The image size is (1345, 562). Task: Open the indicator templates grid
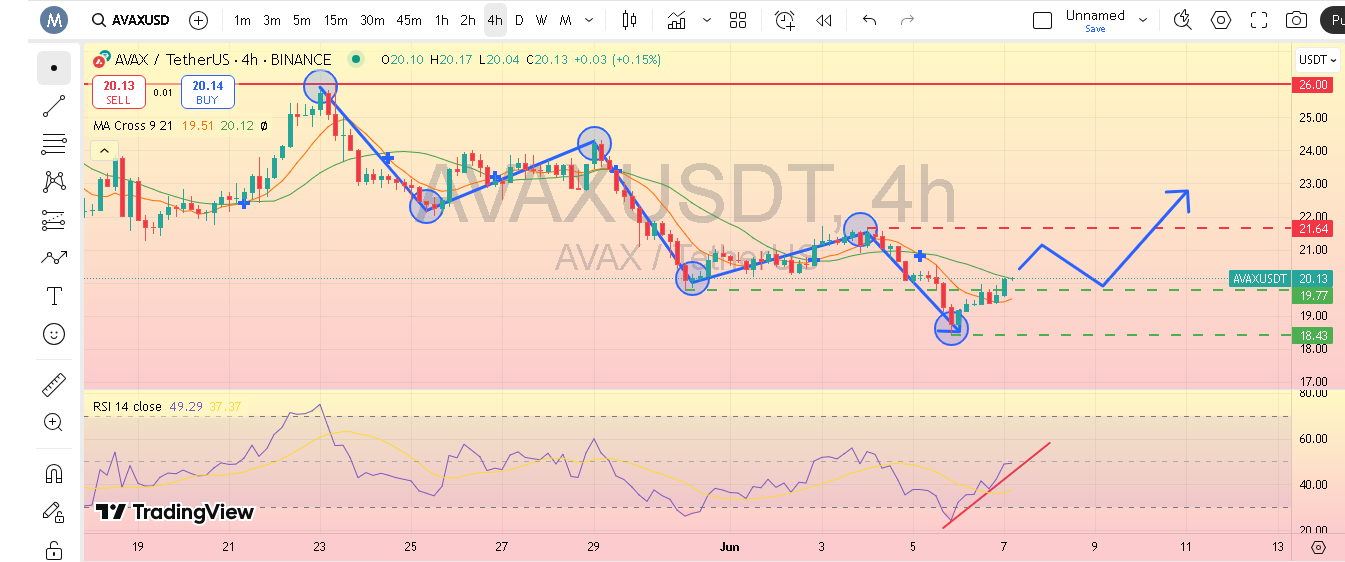pyautogui.click(x=738, y=20)
